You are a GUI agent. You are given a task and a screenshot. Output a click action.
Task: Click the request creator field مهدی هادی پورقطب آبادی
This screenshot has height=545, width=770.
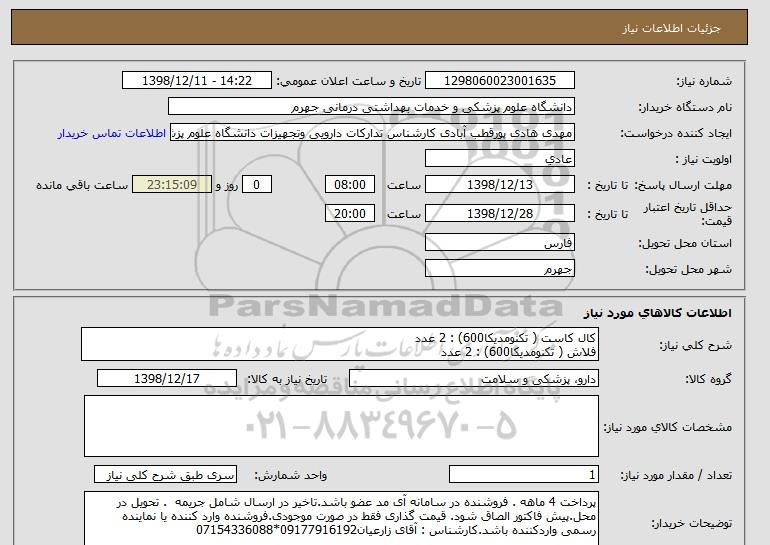tap(372, 133)
